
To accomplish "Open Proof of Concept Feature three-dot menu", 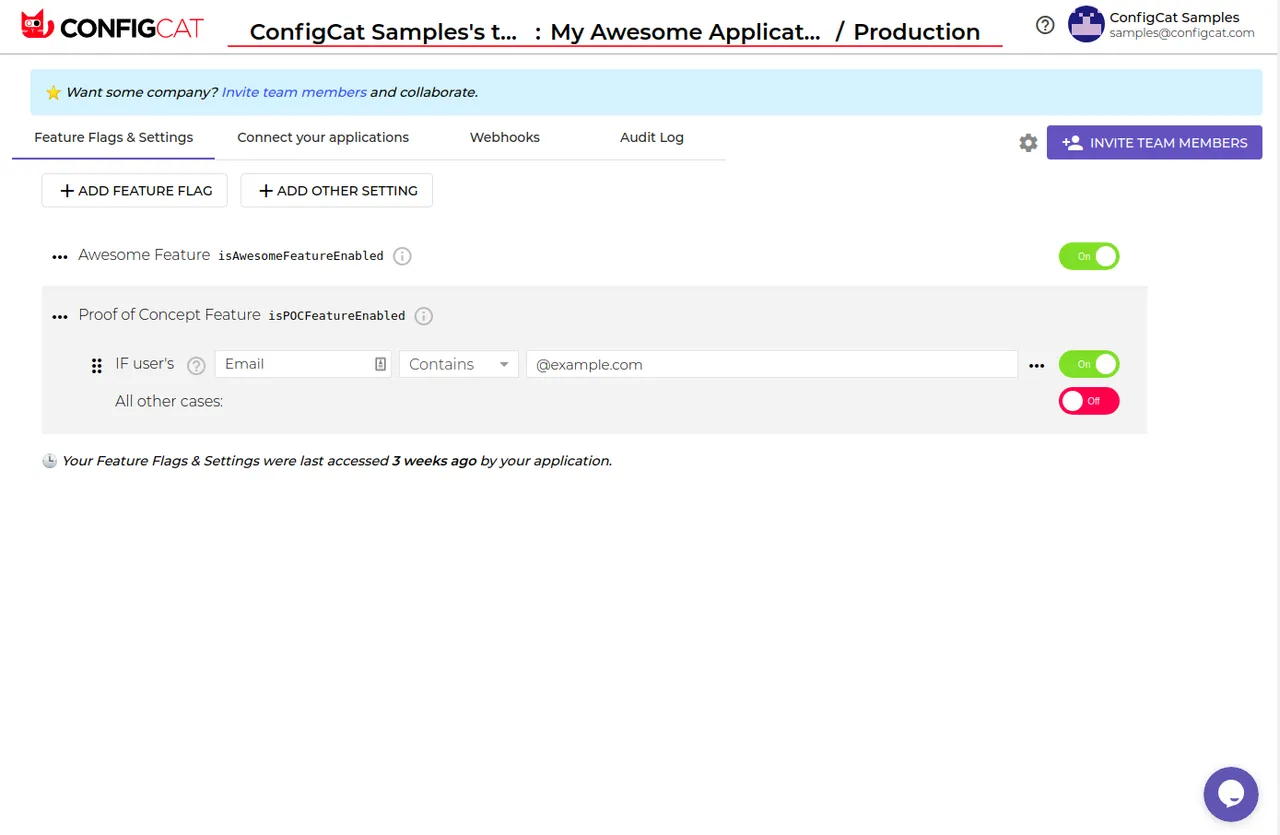I will [x=60, y=317].
